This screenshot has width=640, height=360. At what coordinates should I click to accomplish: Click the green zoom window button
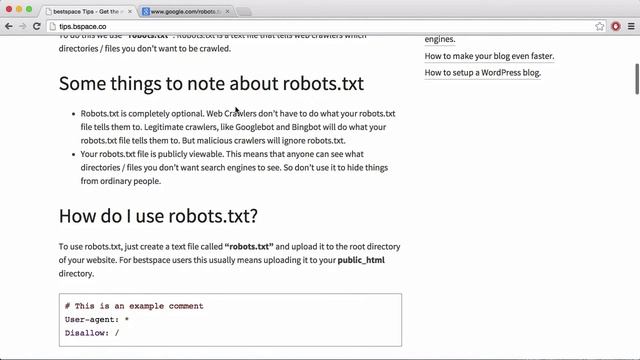click(x=29, y=9)
